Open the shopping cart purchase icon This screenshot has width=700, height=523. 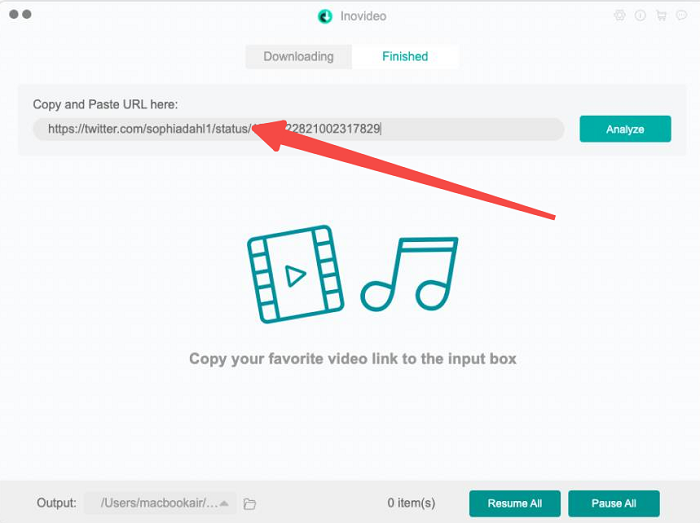661,16
